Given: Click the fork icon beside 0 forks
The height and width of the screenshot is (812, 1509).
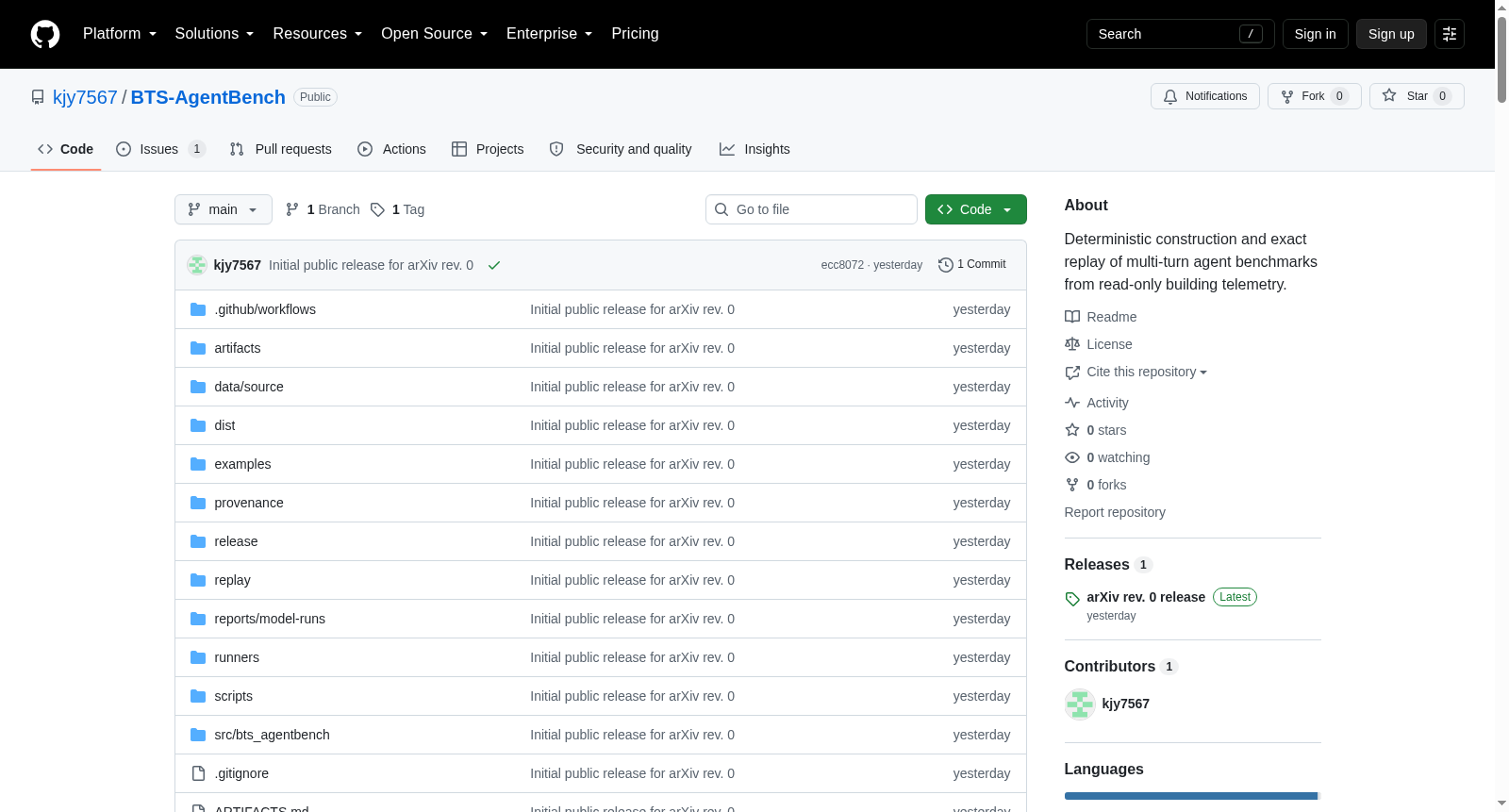Looking at the screenshot, I should (x=1072, y=485).
